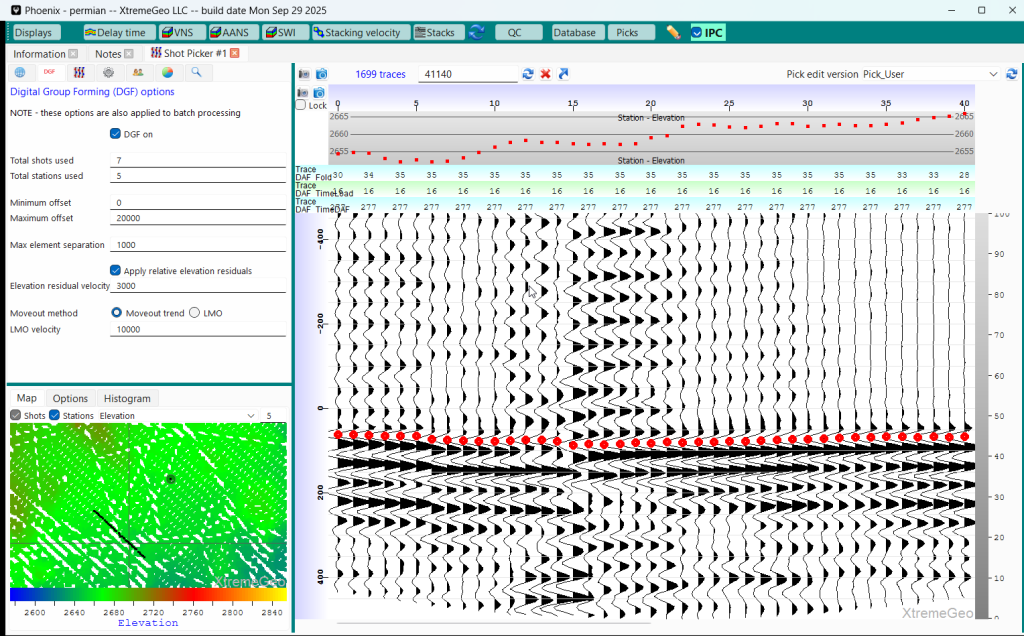Enable the Lock checkbox

click(302, 105)
